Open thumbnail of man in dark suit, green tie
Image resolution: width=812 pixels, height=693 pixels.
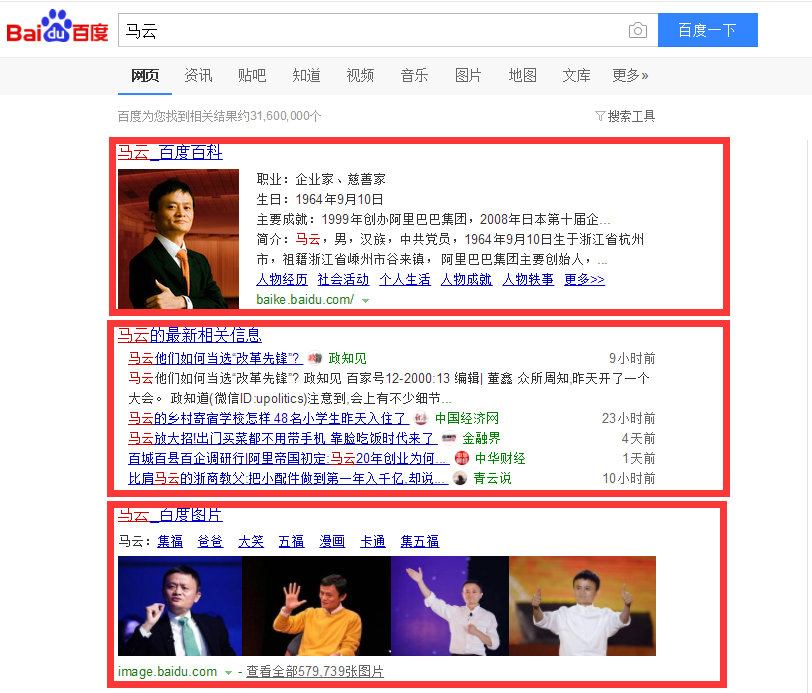pyautogui.click(x=180, y=606)
